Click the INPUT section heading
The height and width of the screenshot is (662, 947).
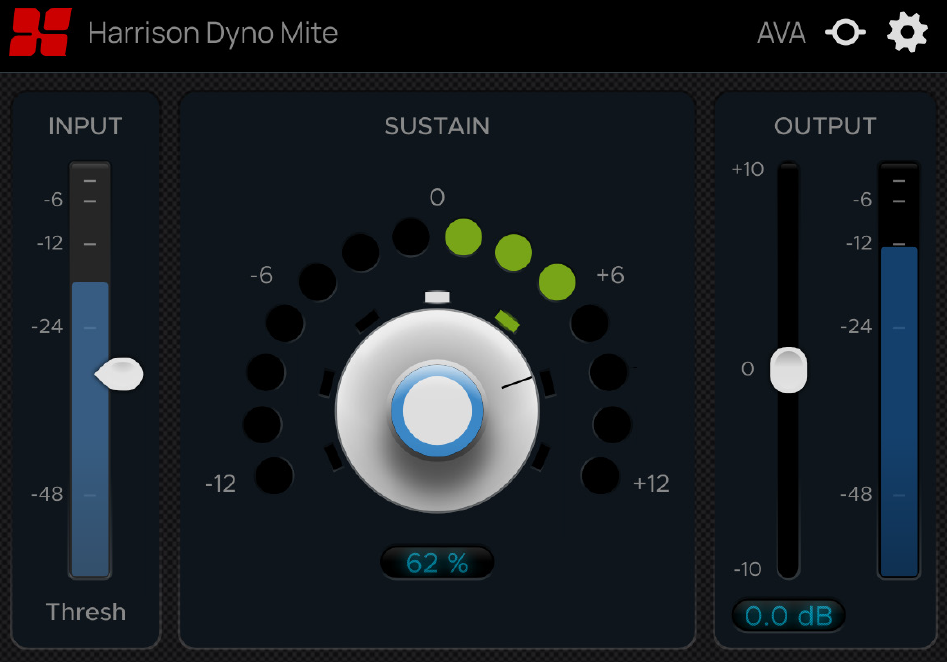pos(85,126)
